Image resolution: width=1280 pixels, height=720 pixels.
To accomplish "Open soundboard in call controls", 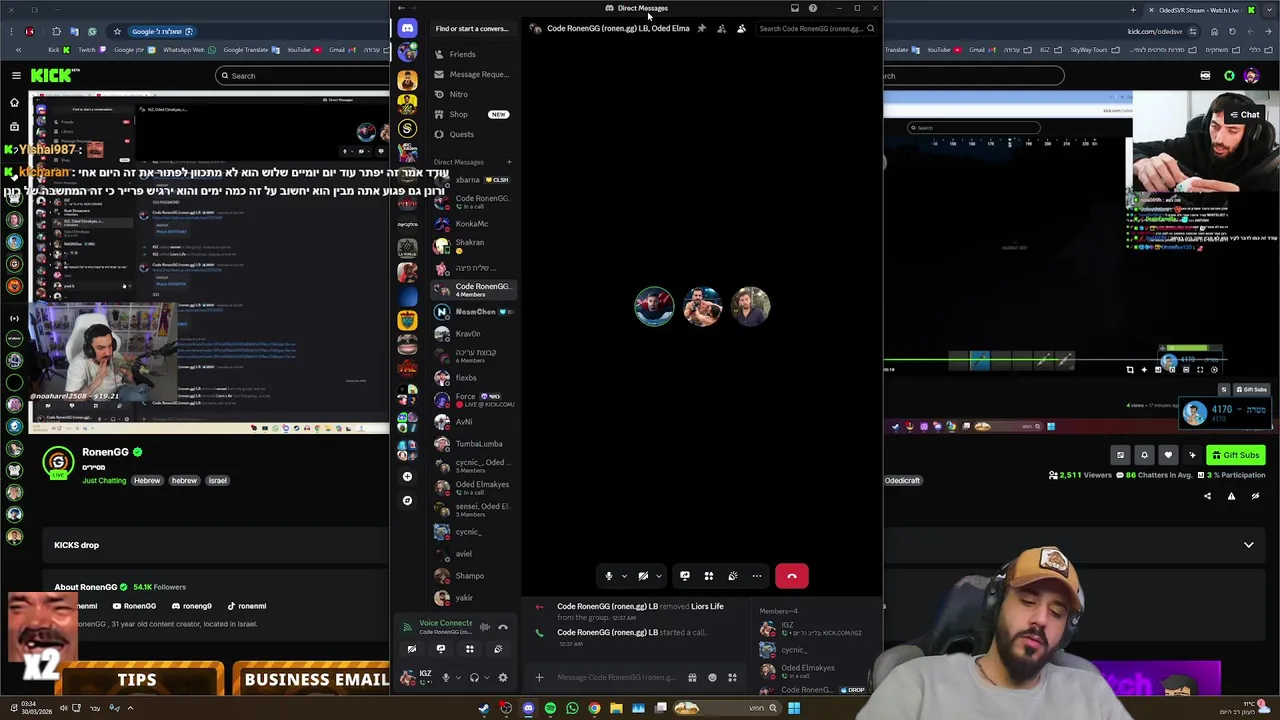I will (x=733, y=576).
